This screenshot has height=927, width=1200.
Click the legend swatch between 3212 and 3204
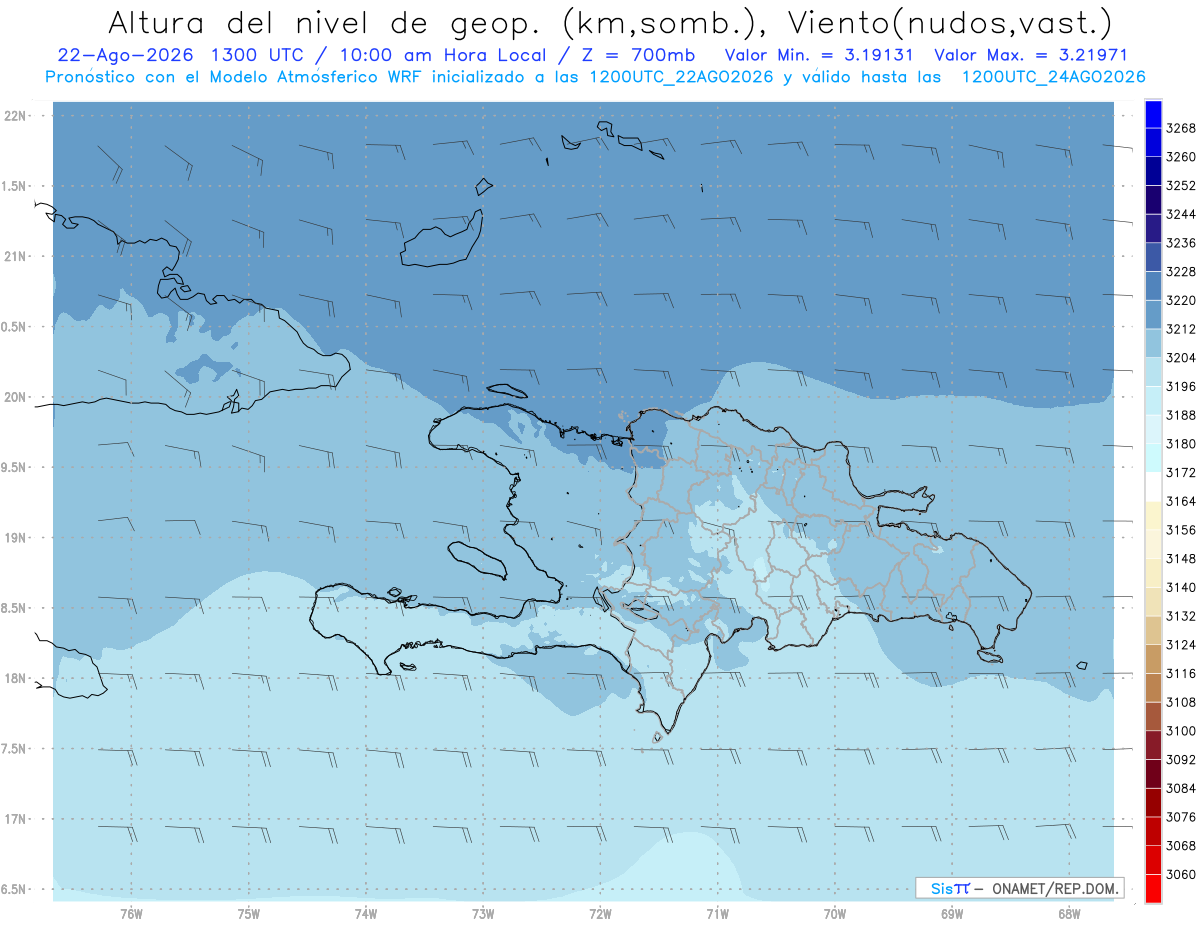tap(1152, 343)
